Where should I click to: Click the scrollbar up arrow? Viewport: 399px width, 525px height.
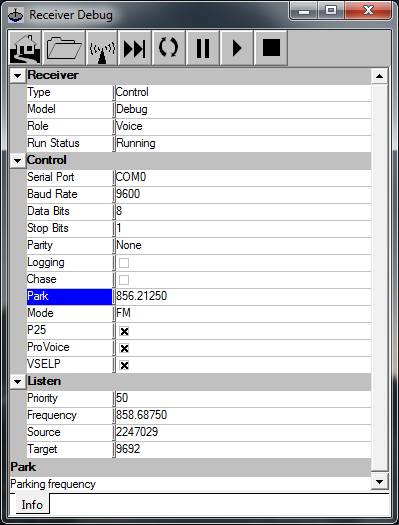(x=379, y=76)
